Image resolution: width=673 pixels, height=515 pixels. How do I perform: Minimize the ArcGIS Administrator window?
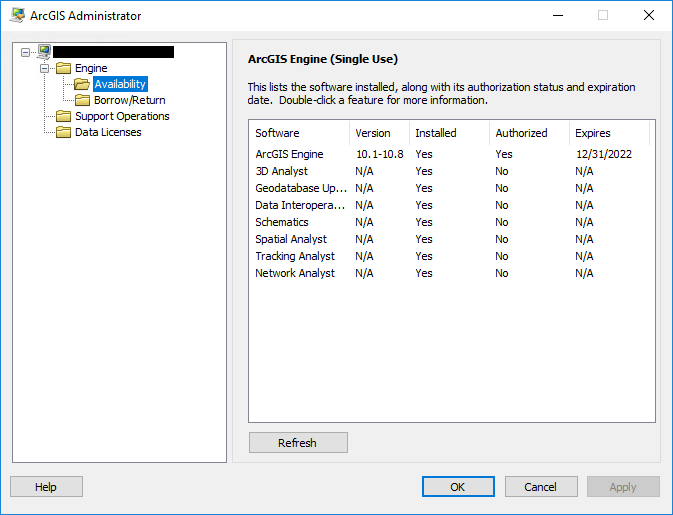click(x=558, y=15)
